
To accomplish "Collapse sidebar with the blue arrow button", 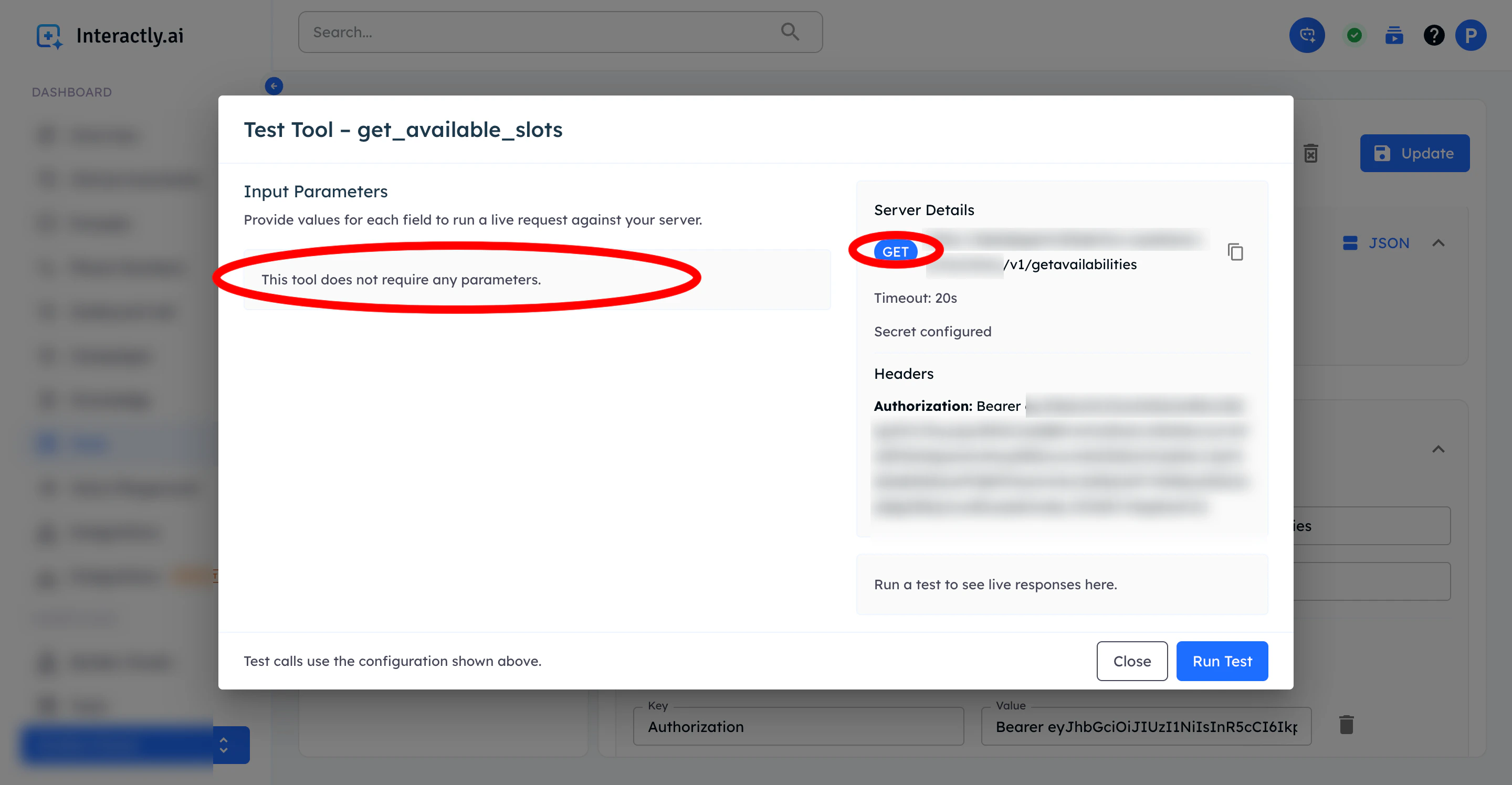I will tap(274, 86).
